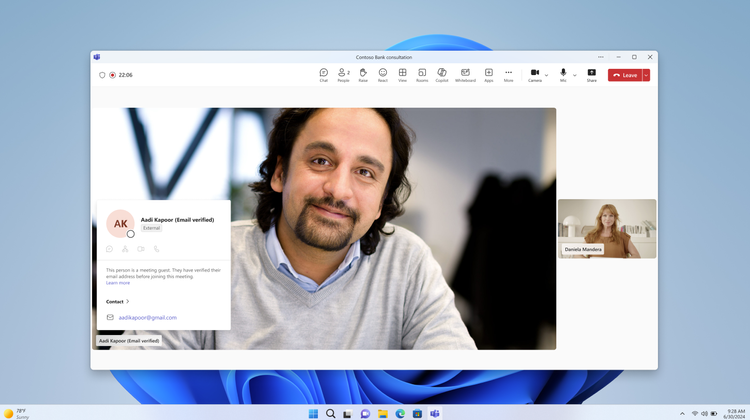The height and width of the screenshot is (420, 750).
Task: Share your screen content
Action: pos(592,75)
